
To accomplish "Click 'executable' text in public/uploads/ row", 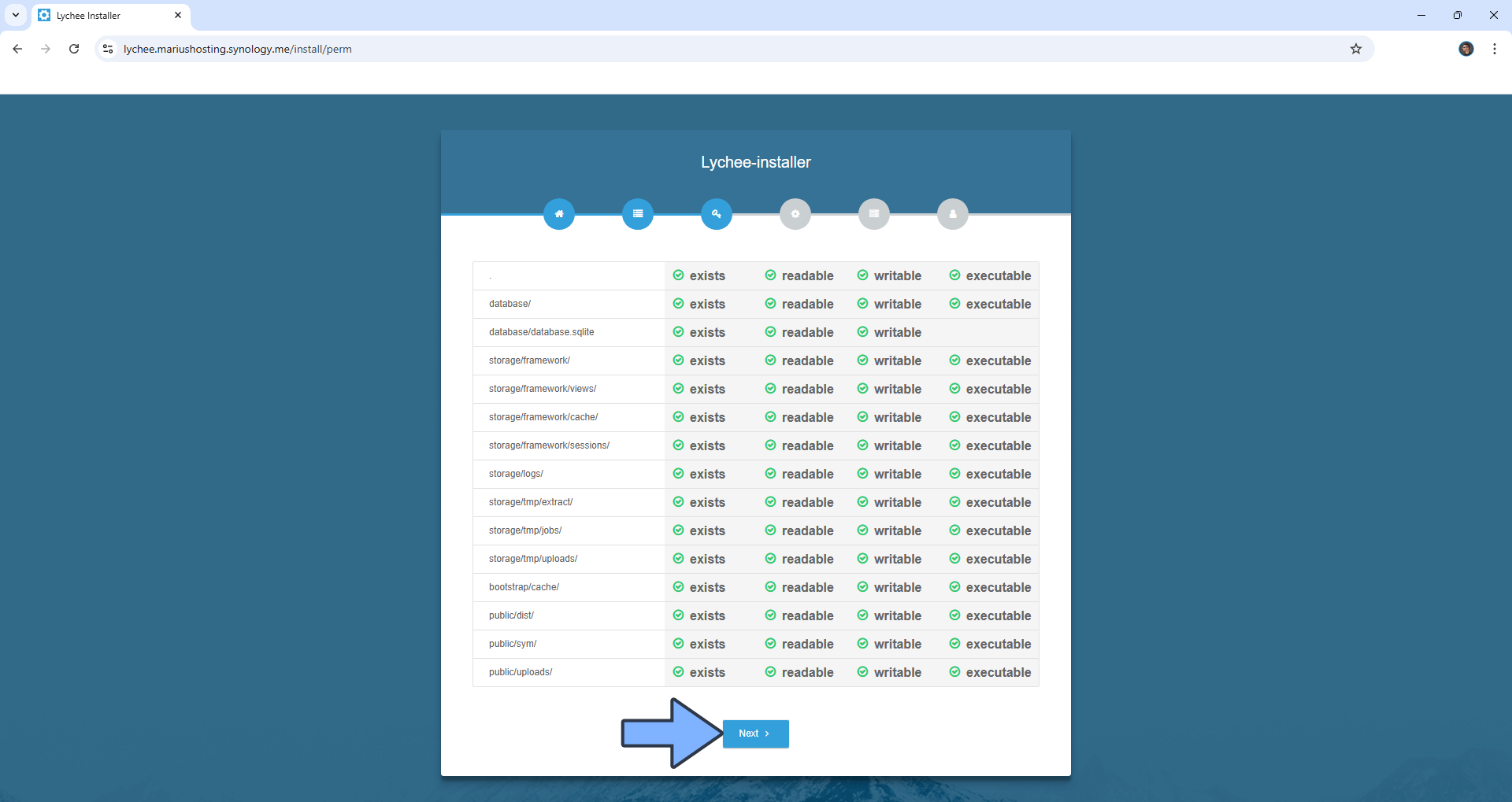I will pos(999,672).
